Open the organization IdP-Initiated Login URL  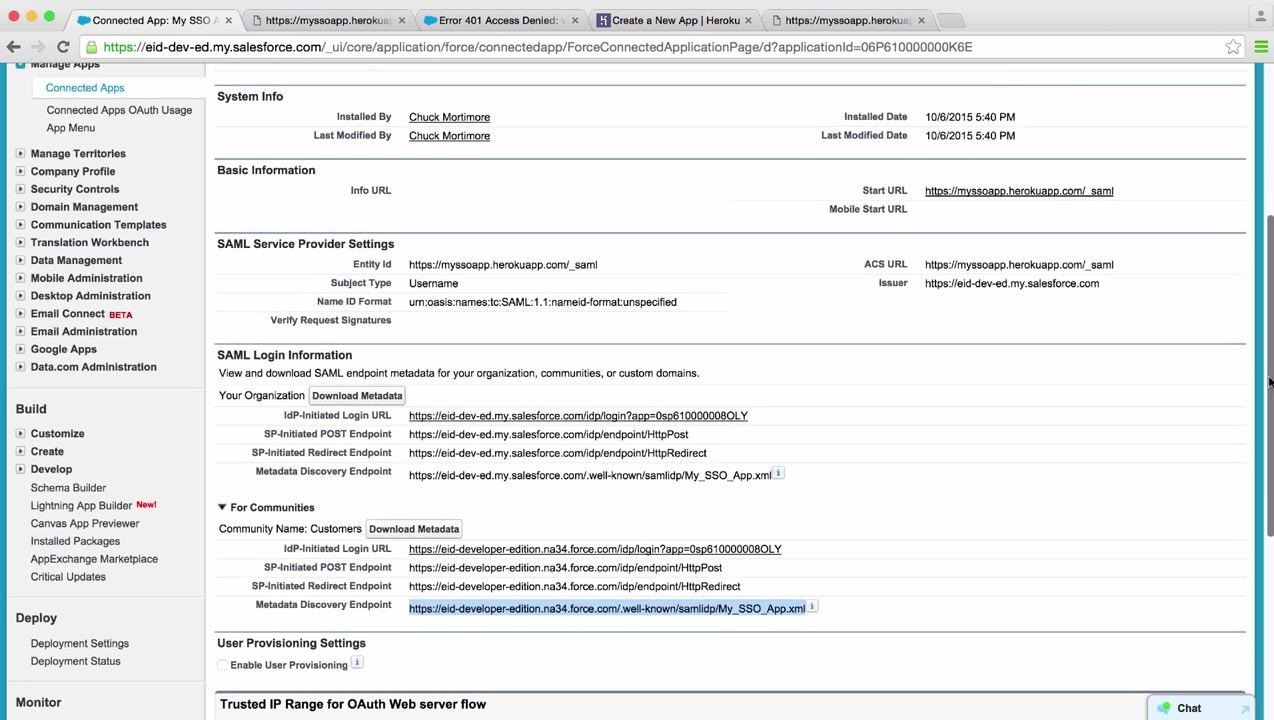(578, 416)
